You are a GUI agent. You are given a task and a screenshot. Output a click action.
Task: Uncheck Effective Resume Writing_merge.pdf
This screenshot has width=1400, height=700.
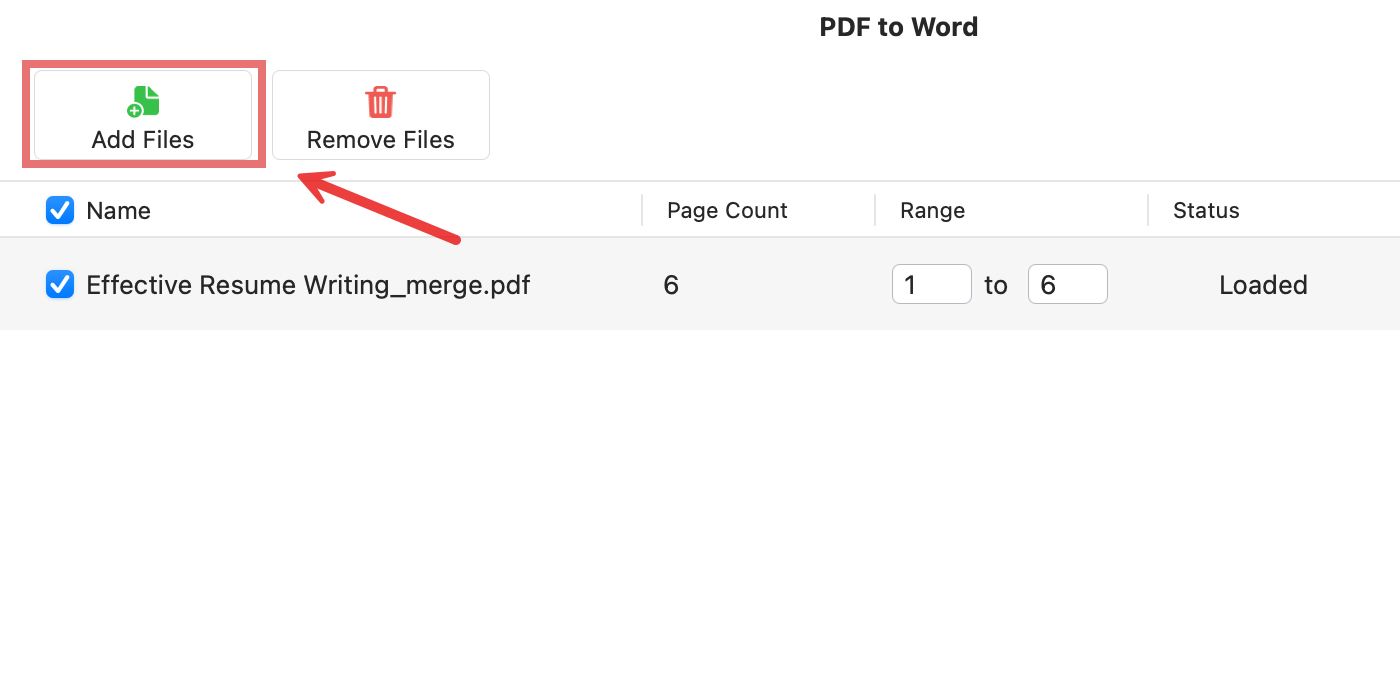tap(59, 284)
